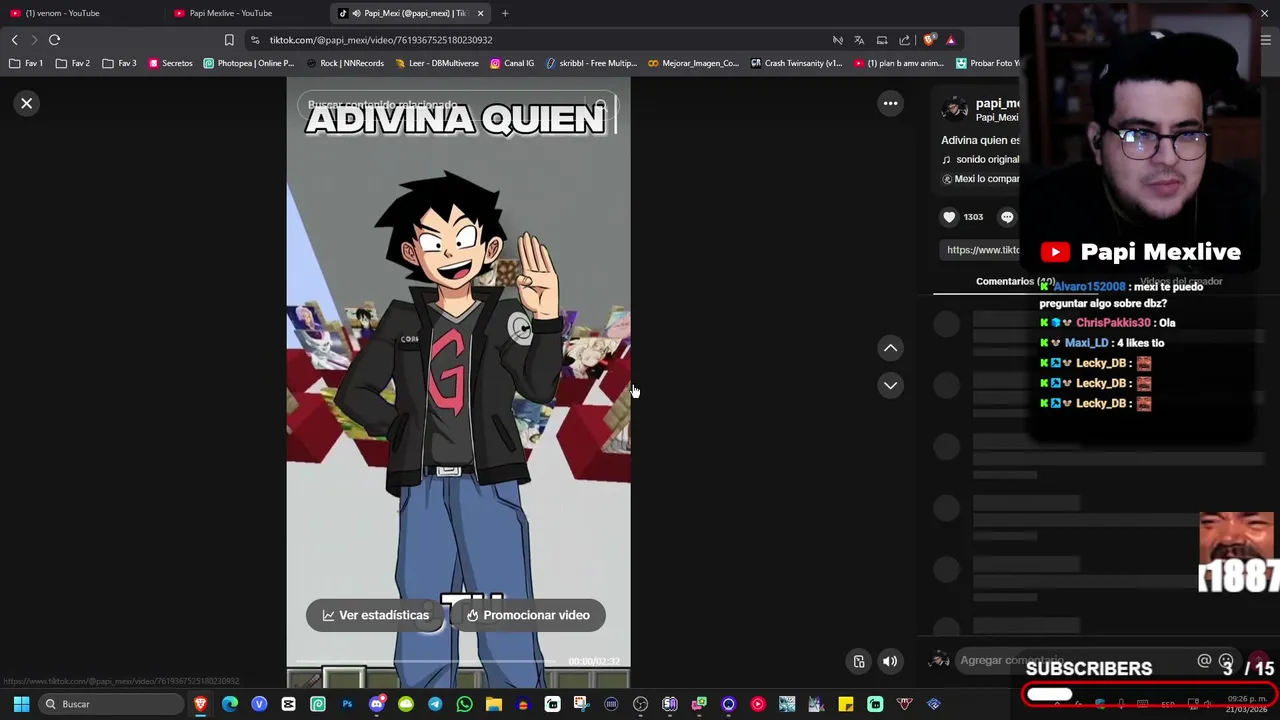Click the translate page icon in address bar
The image size is (1280, 720).
[x=859, y=40]
